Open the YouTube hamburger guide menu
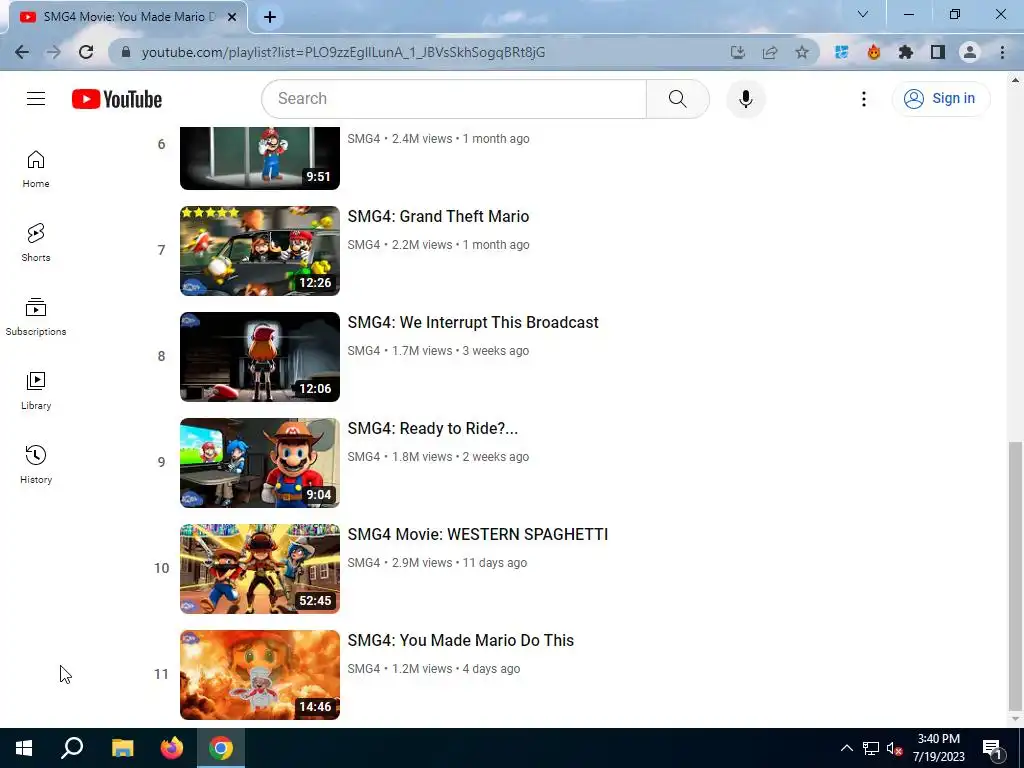The width and height of the screenshot is (1024, 768). click(36, 99)
